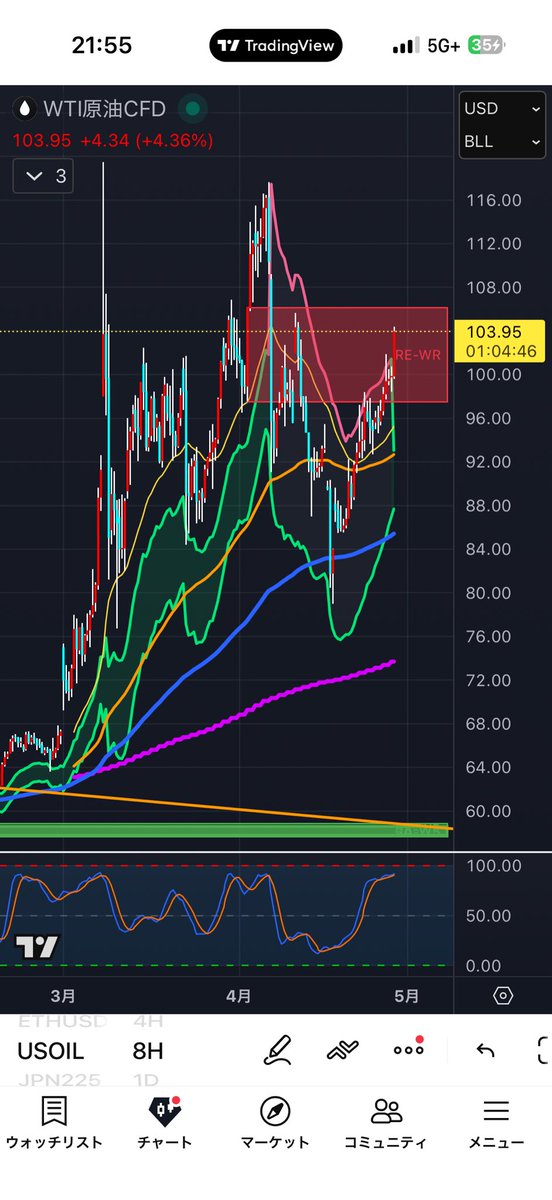Tap the 50.00 oscillator scale label
552x1200 pixels.
click(489, 916)
